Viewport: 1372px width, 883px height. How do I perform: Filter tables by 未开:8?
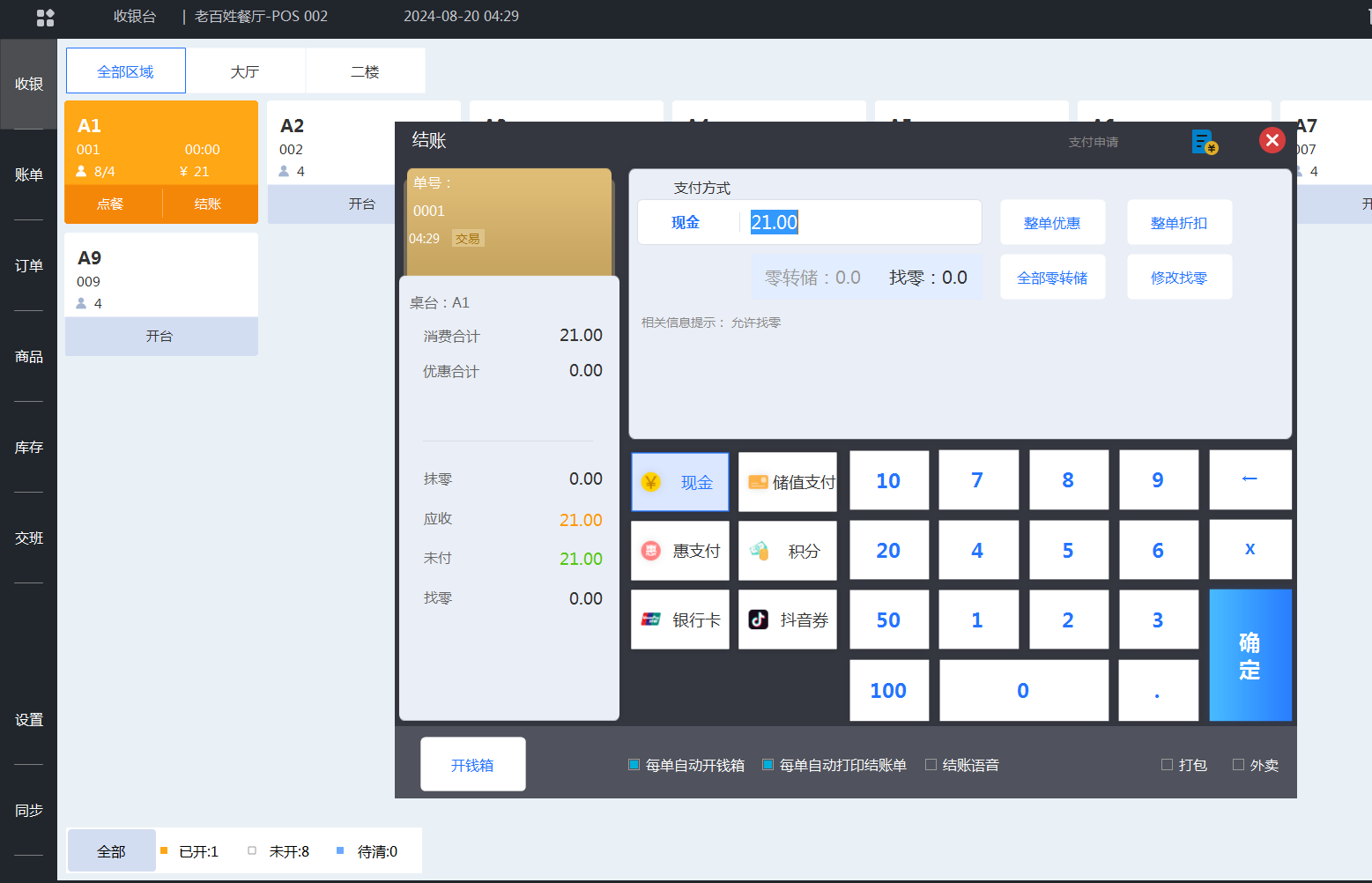pos(279,851)
